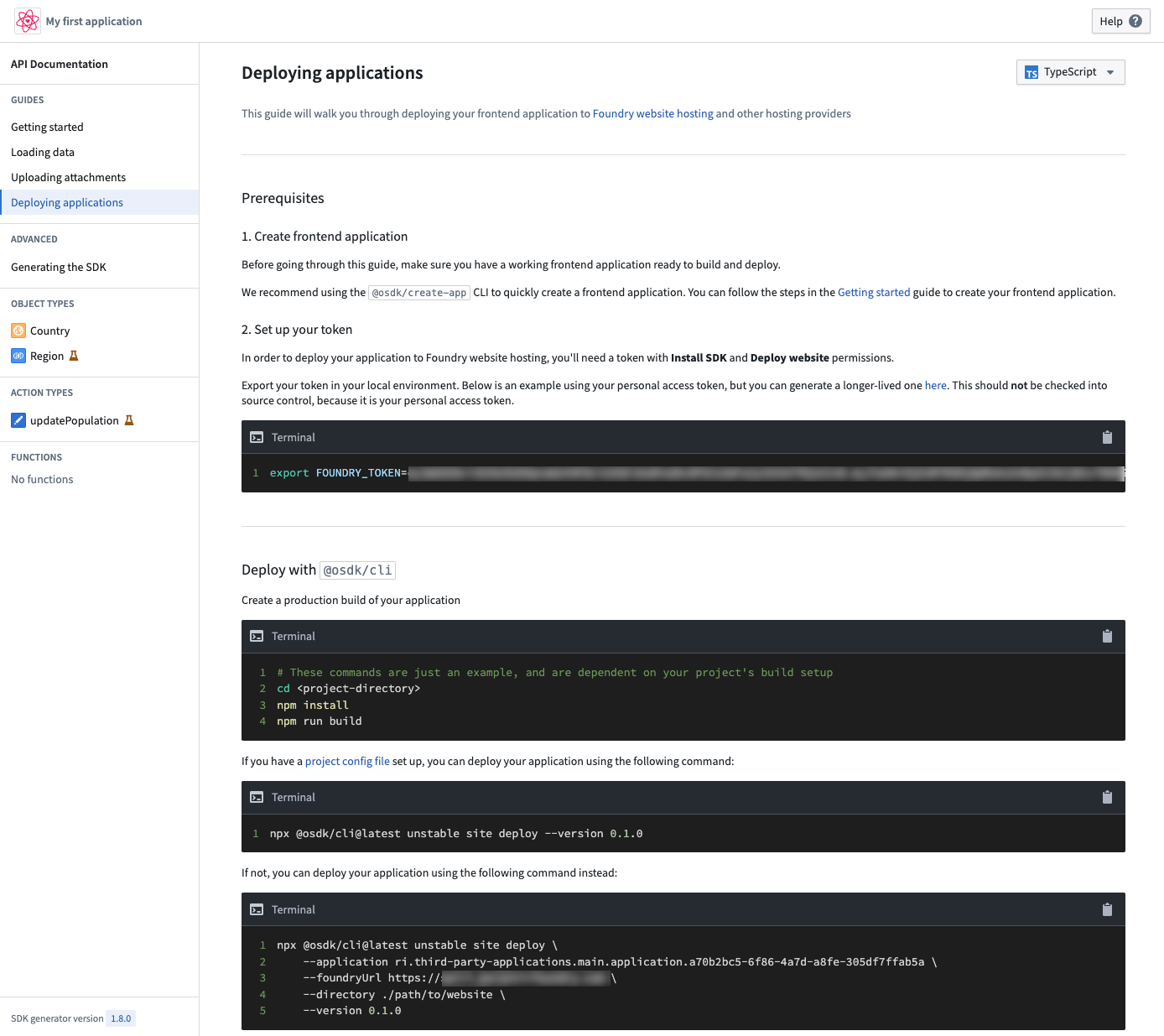Click the 'here' link for longer-lived token
Image resolution: width=1164 pixels, height=1036 pixels.
(x=935, y=385)
